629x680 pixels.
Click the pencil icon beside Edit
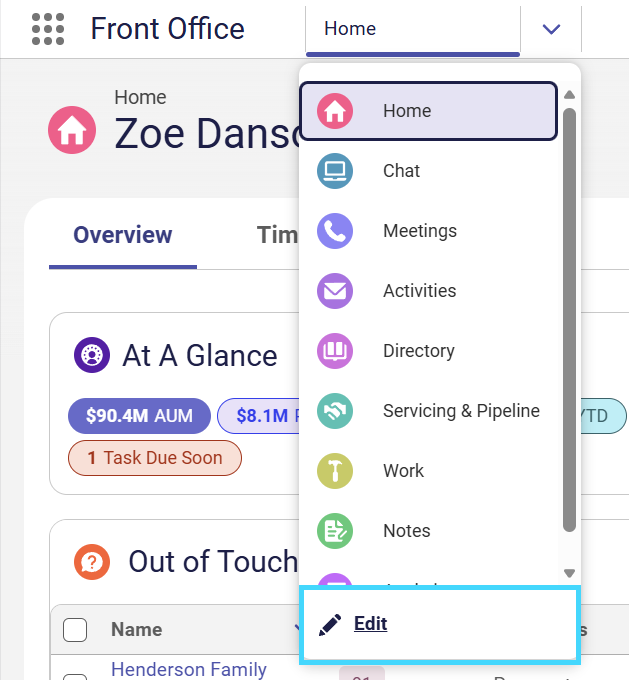pyautogui.click(x=330, y=625)
